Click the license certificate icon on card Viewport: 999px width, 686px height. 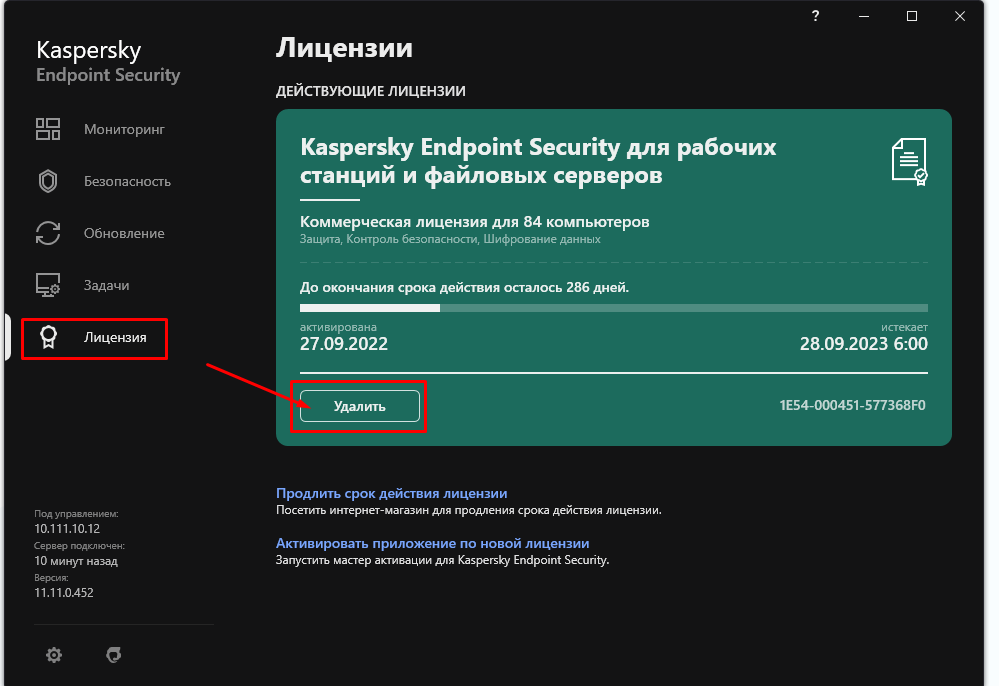click(x=909, y=162)
